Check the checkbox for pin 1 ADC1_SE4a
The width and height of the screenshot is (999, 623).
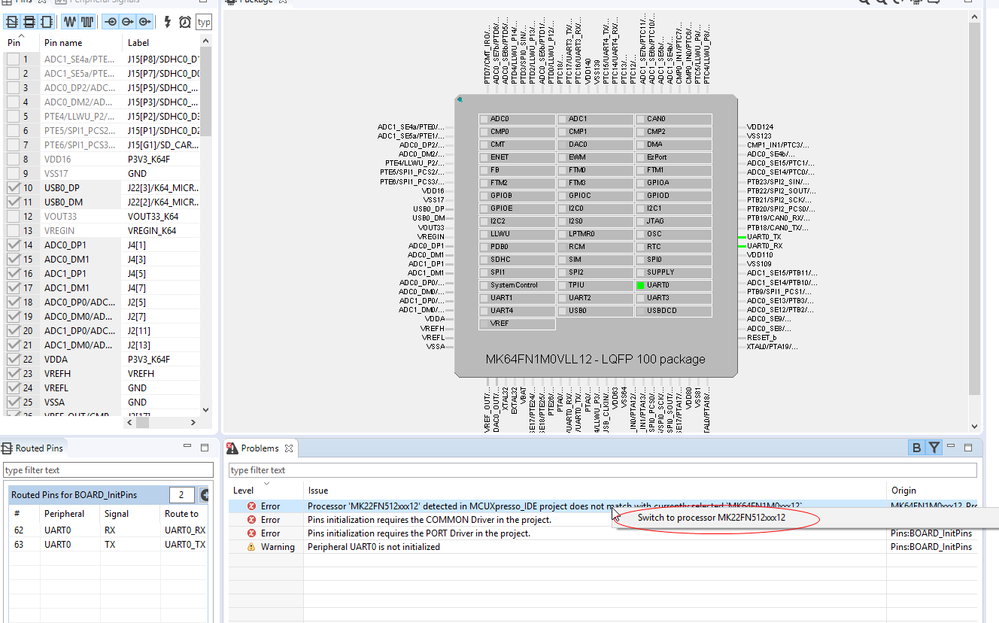pos(13,59)
